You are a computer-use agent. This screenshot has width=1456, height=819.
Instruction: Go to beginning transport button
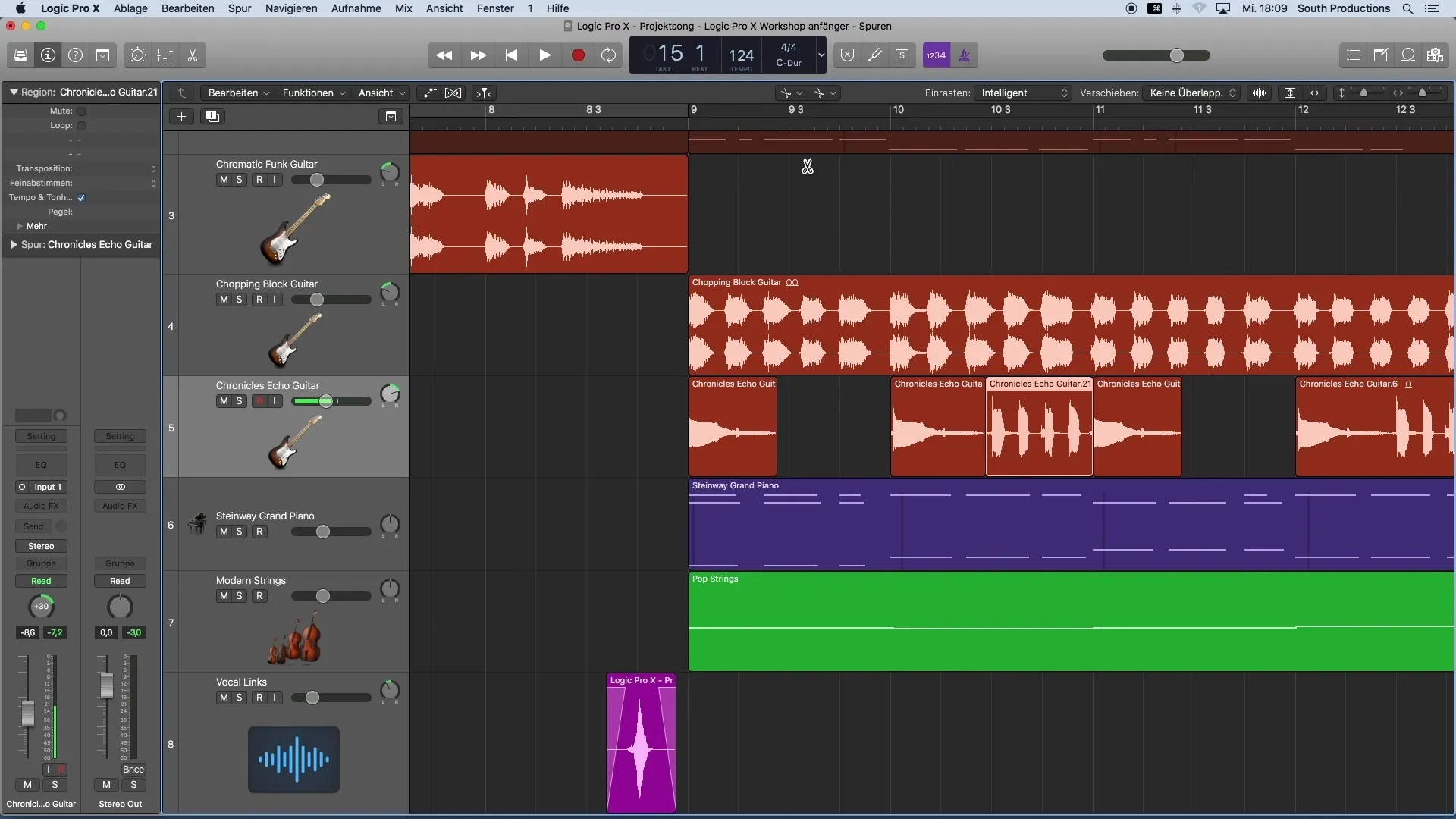511,55
